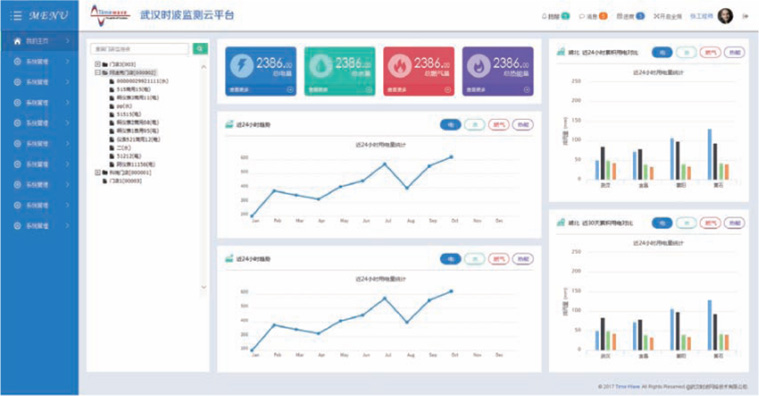Image resolution: width=759 pixels, height=396 pixels.
Task: Click the water droplet card icon
Action: click(x=320, y=65)
